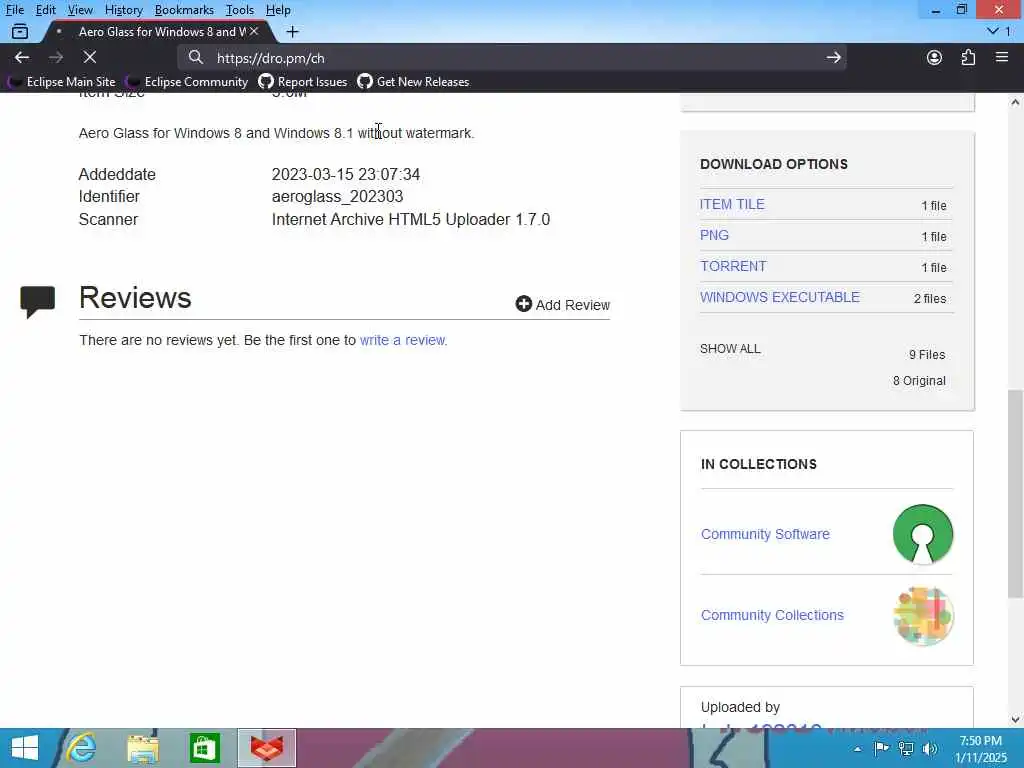Image resolution: width=1024 pixels, height=768 pixels.
Task: Click the taskbar clock showing 7:50 PM
Action: coord(980,749)
